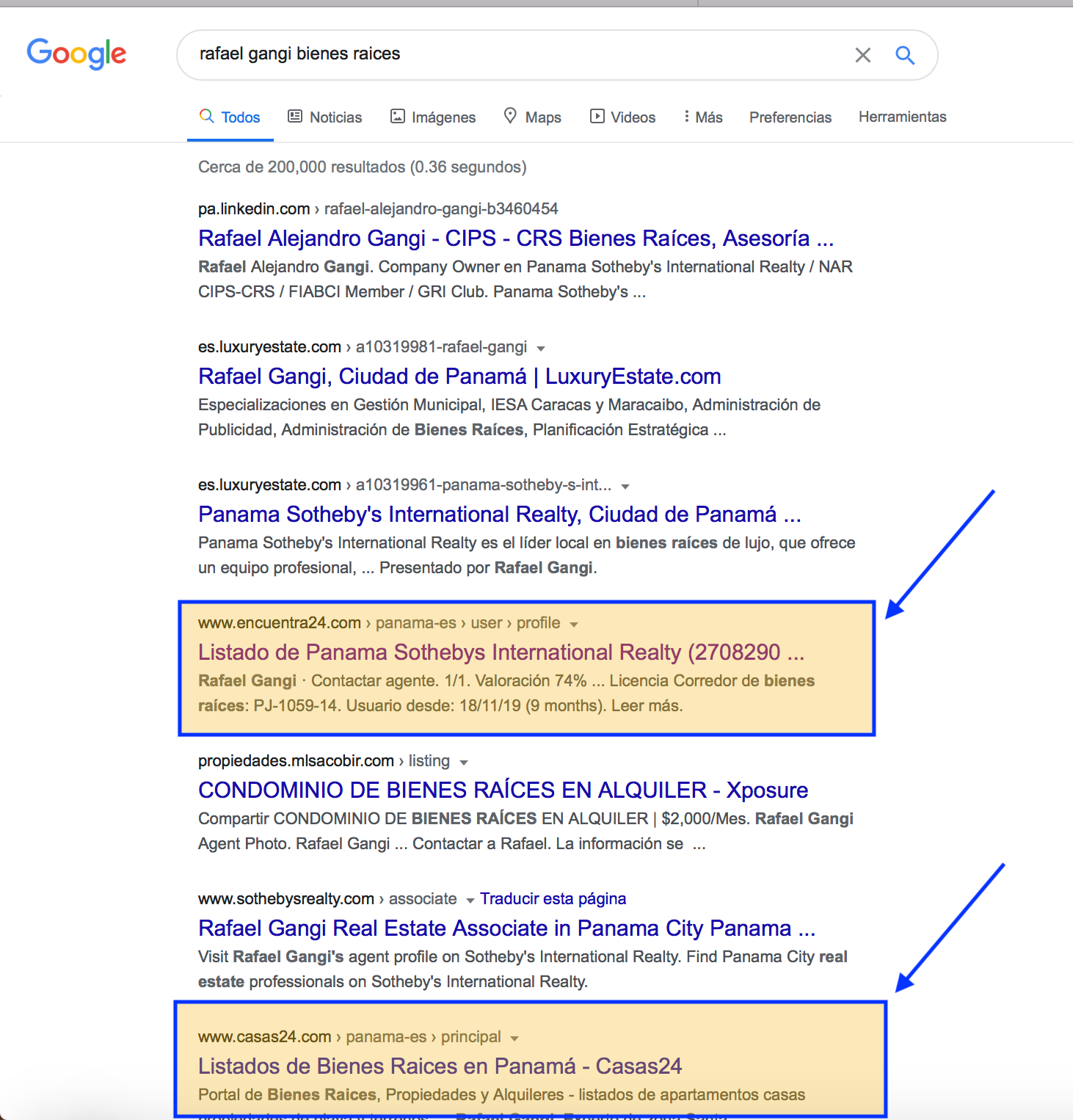Click the 'Cerca de 200,000 resultados' stats text

363,167
